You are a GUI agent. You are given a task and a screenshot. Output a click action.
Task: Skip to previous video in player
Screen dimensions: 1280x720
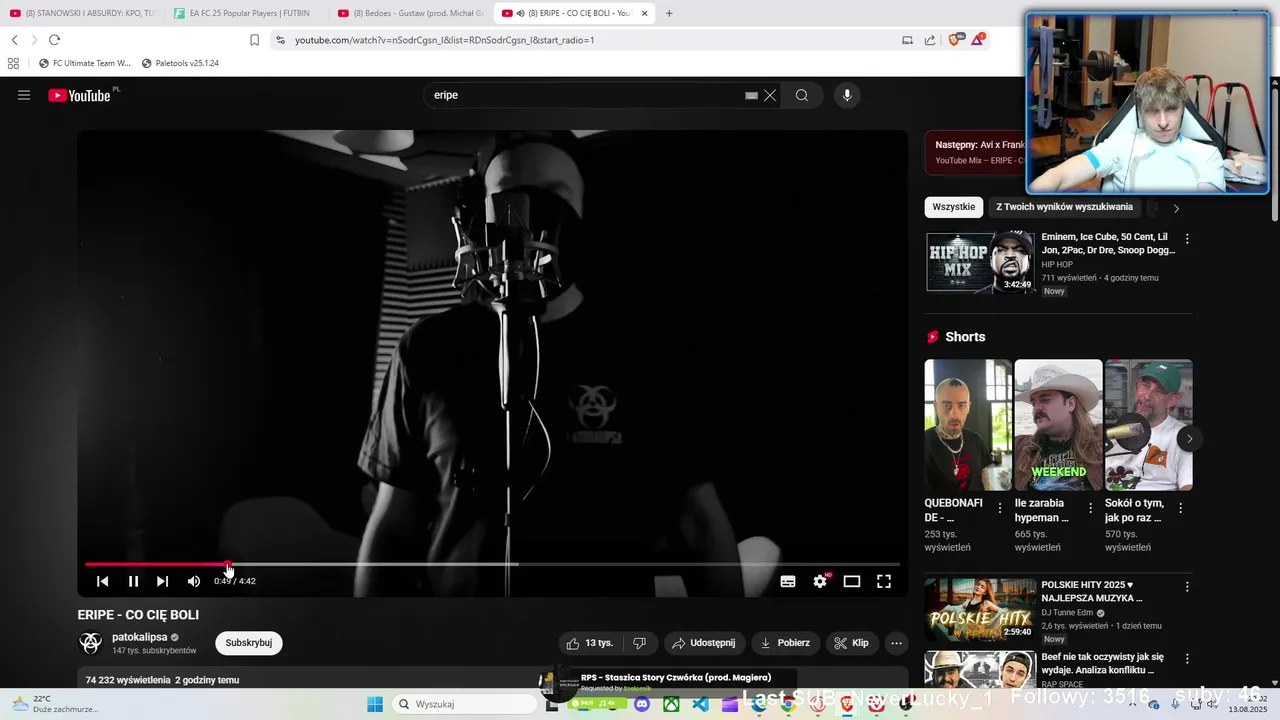pyautogui.click(x=102, y=581)
